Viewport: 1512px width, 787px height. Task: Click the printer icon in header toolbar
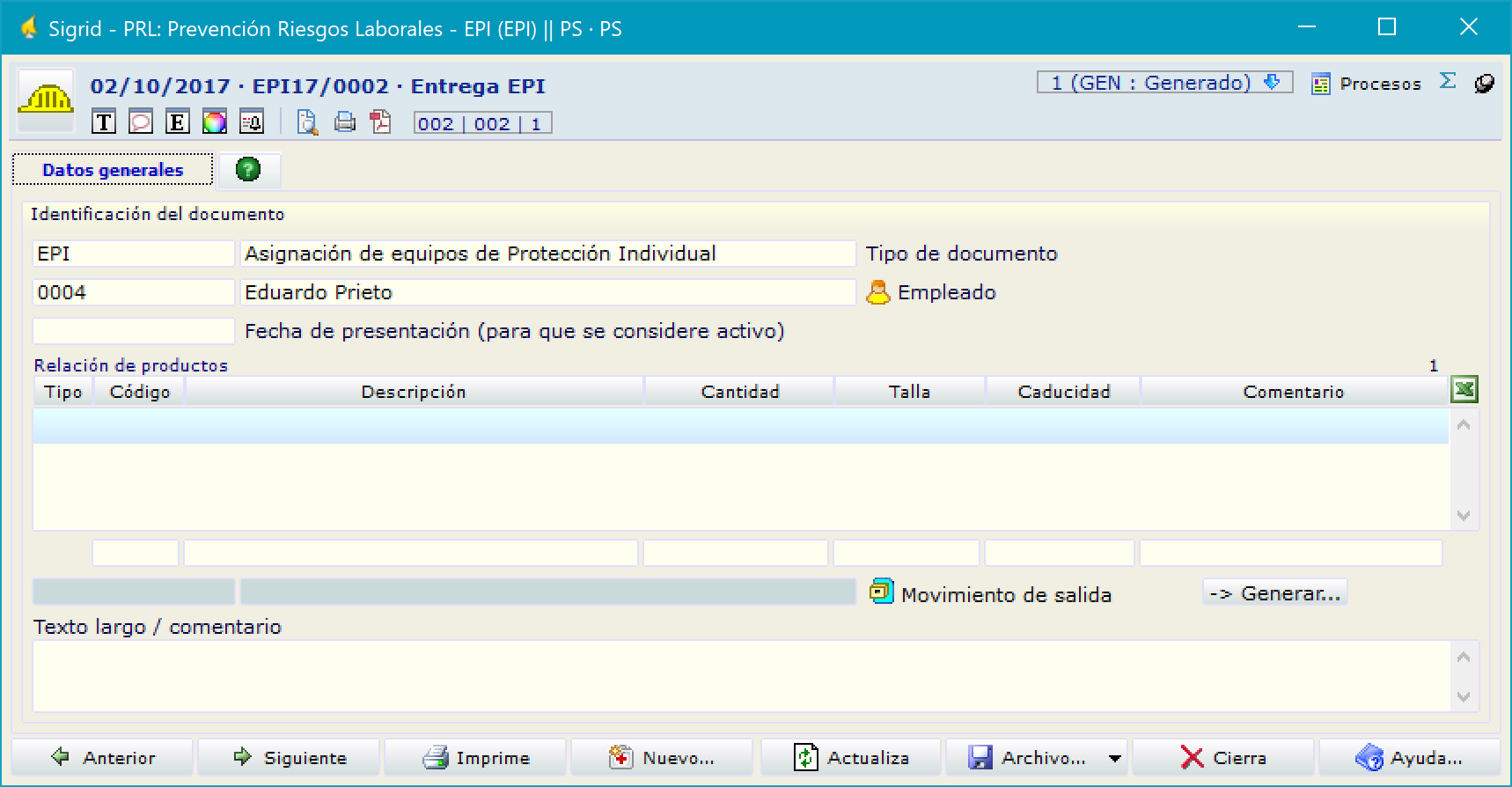pyautogui.click(x=344, y=122)
